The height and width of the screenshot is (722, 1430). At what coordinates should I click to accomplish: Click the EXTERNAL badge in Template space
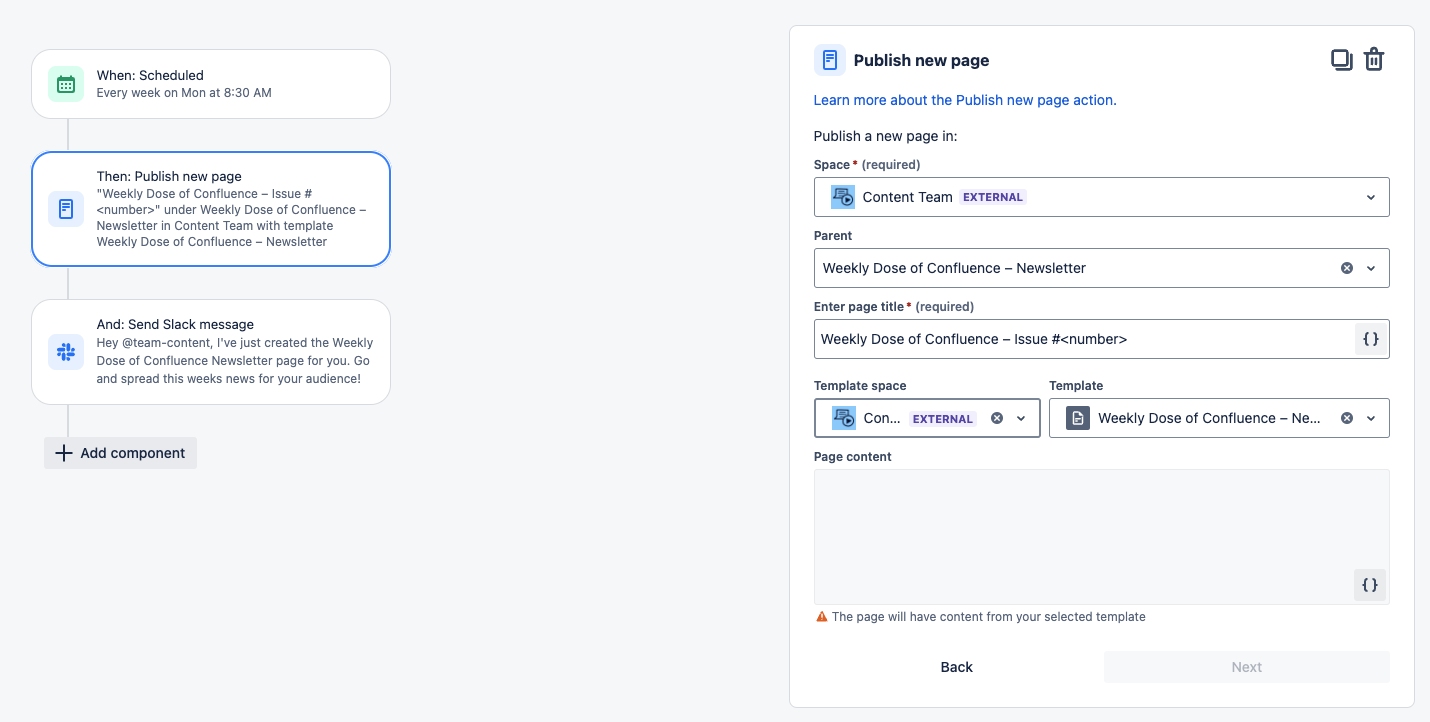(x=943, y=419)
